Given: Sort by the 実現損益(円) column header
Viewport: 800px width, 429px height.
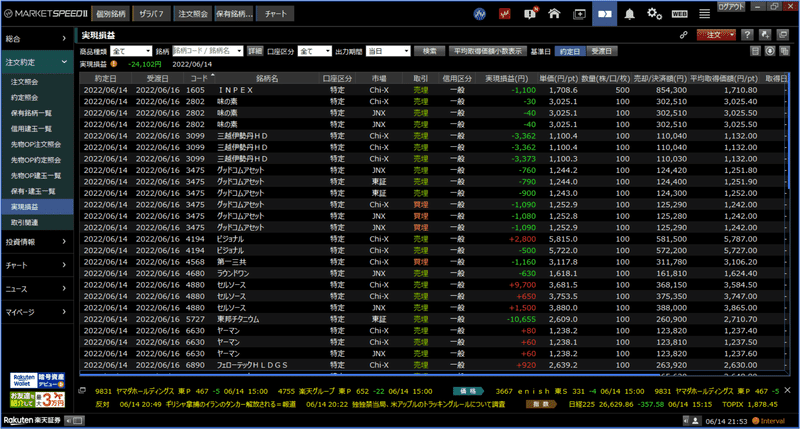Looking at the screenshot, I should 506,79.
